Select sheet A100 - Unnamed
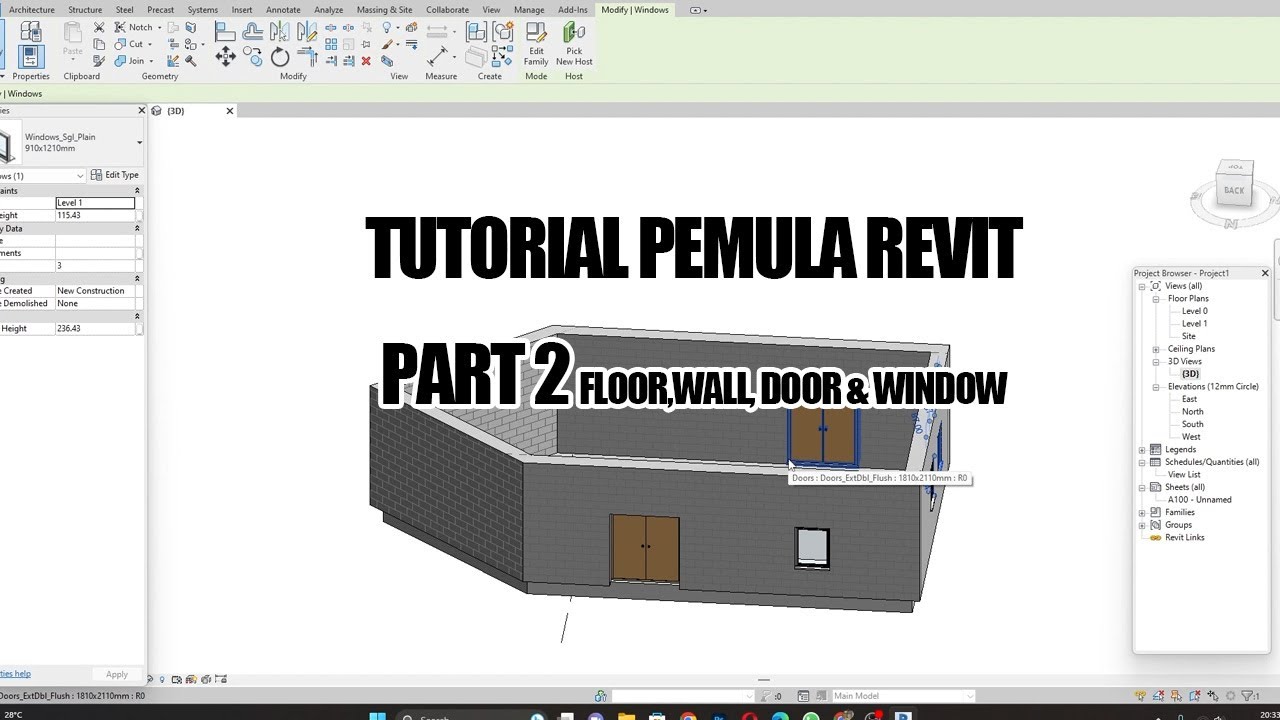The height and width of the screenshot is (720, 1280). pyautogui.click(x=1199, y=500)
